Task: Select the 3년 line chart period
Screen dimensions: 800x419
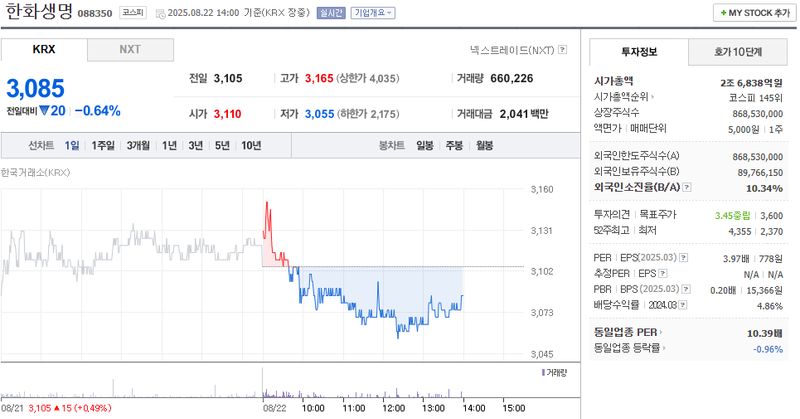Action: click(195, 146)
